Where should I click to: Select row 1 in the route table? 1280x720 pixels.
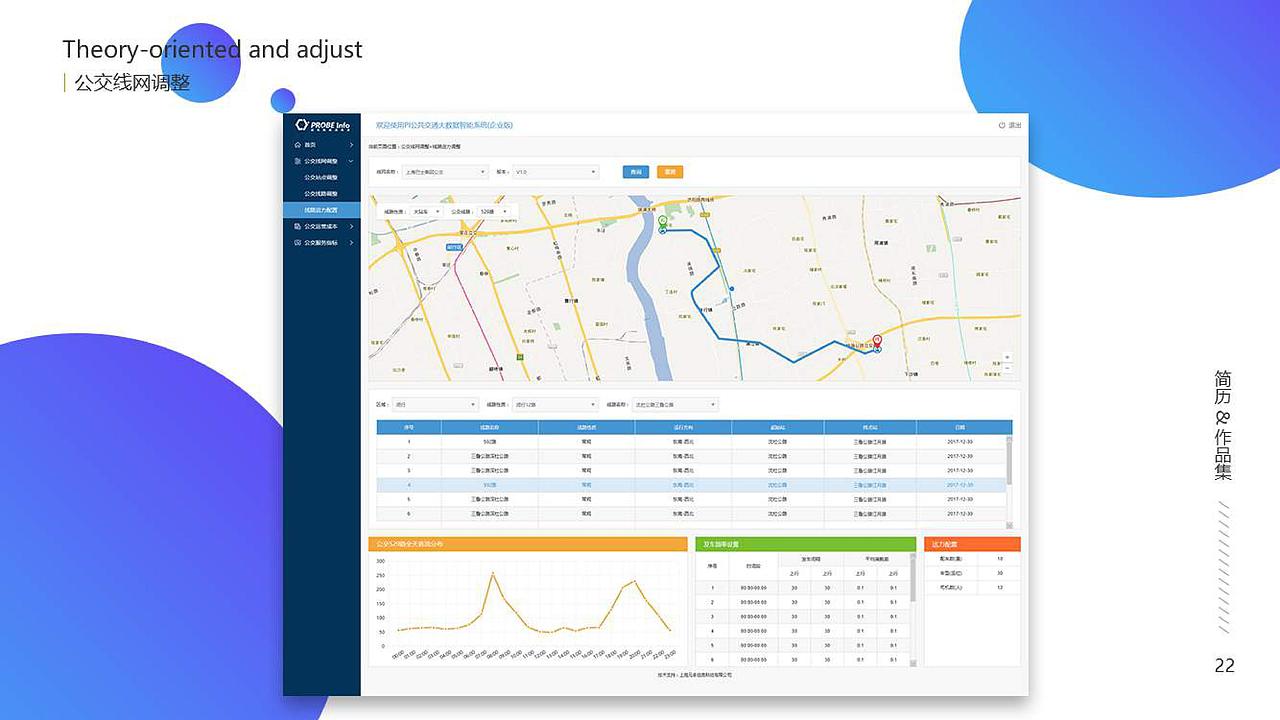tap(692, 441)
